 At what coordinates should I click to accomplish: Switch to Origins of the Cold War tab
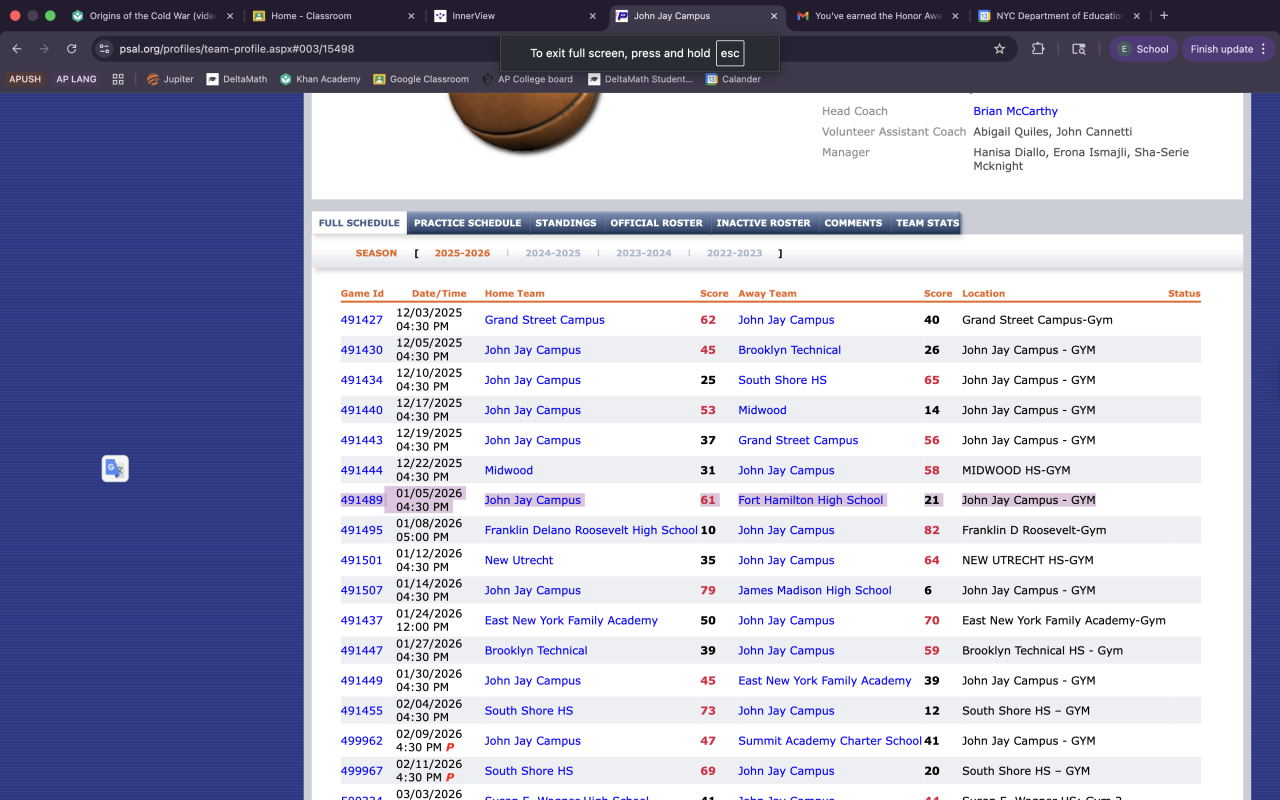[153, 16]
